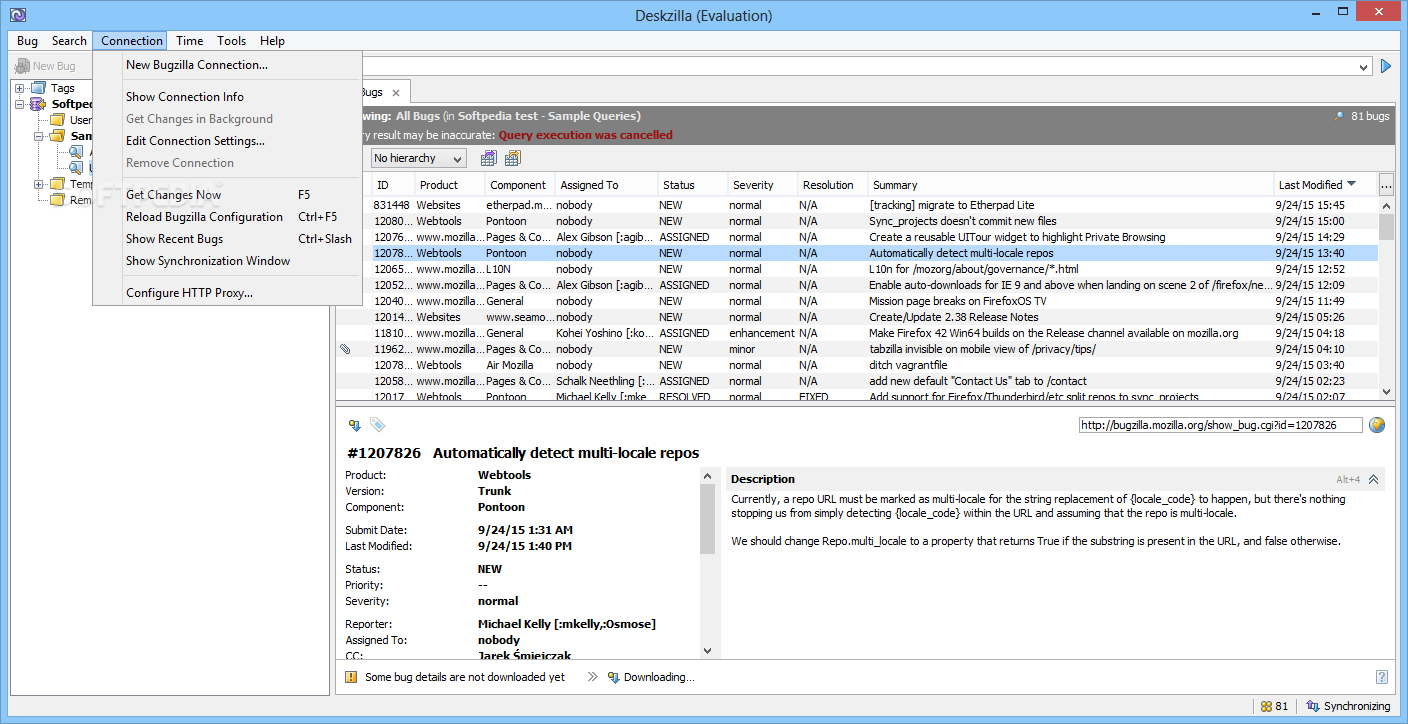Click the download bug details arrow icon above title
The image size is (1408, 724).
354,425
